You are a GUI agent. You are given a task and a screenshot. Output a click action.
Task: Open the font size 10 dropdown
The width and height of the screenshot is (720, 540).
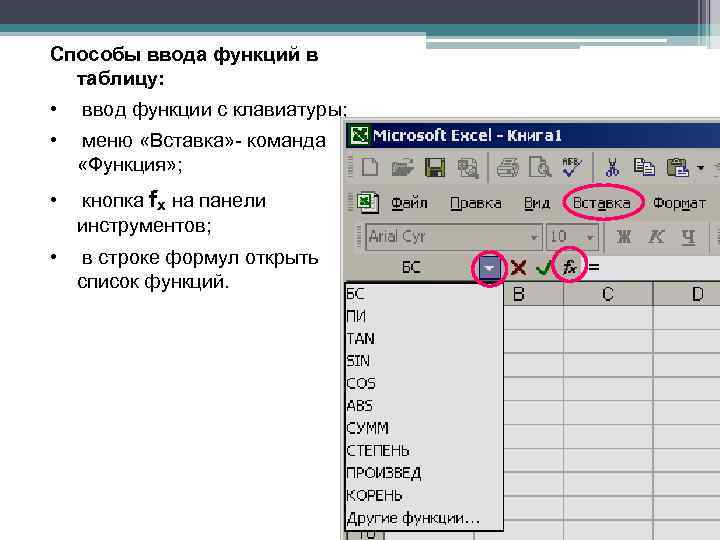tap(590, 237)
